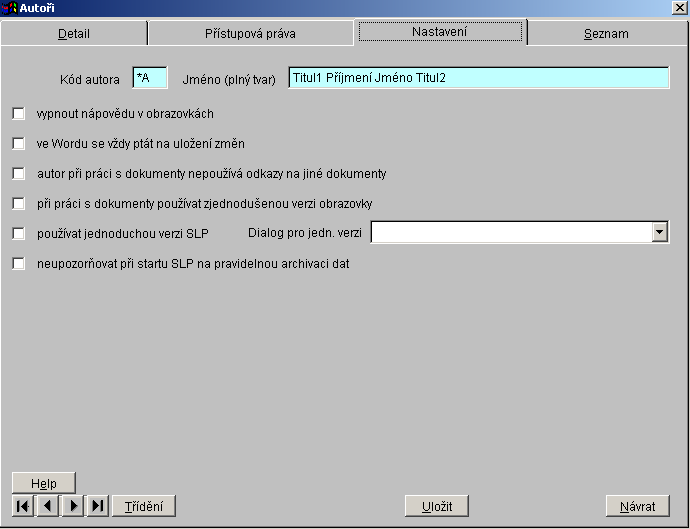Open the Třídění sorting button
The height and width of the screenshot is (529, 690).
tap(144, 506)
